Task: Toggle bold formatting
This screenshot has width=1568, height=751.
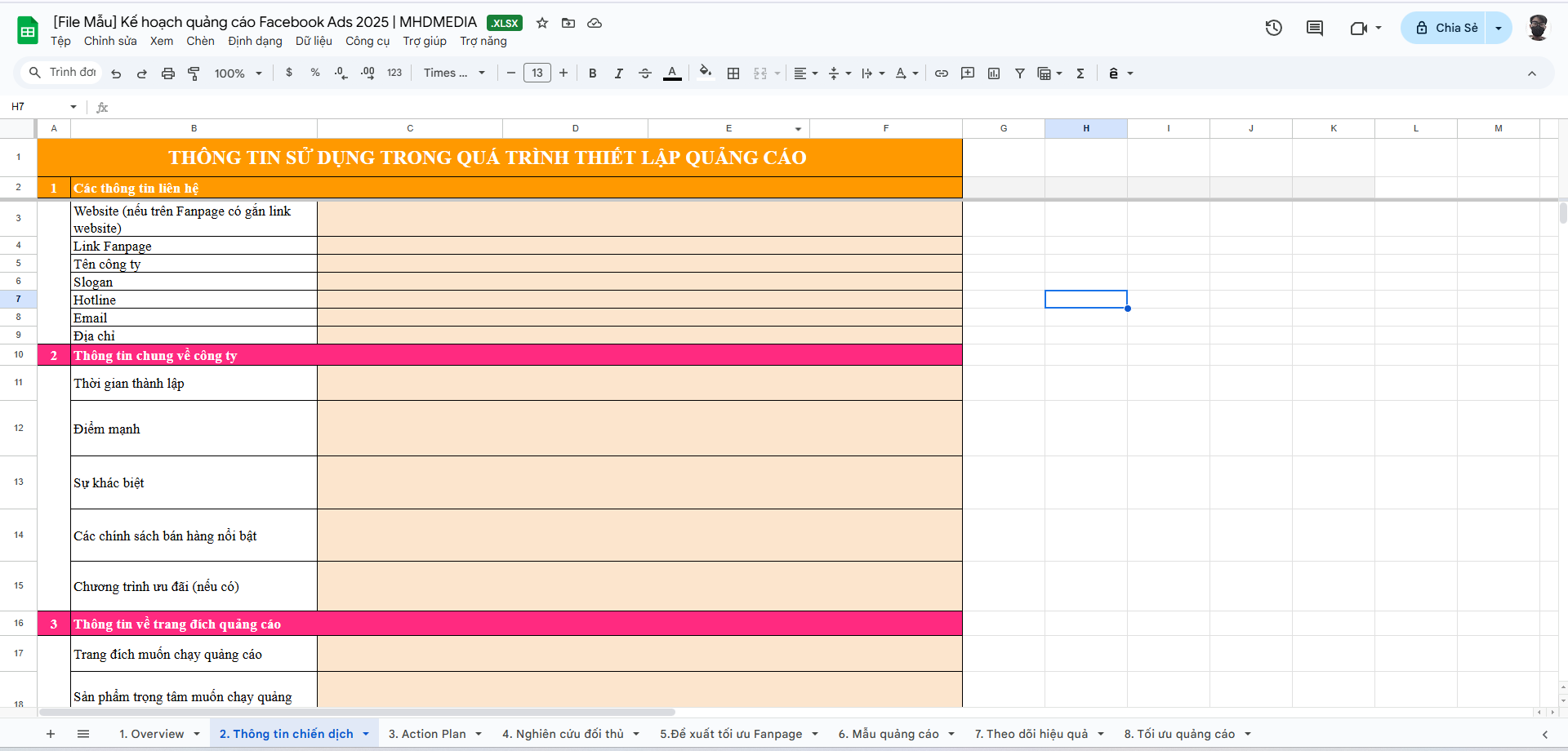Action: pyautogui.click(x=593, y=73)
